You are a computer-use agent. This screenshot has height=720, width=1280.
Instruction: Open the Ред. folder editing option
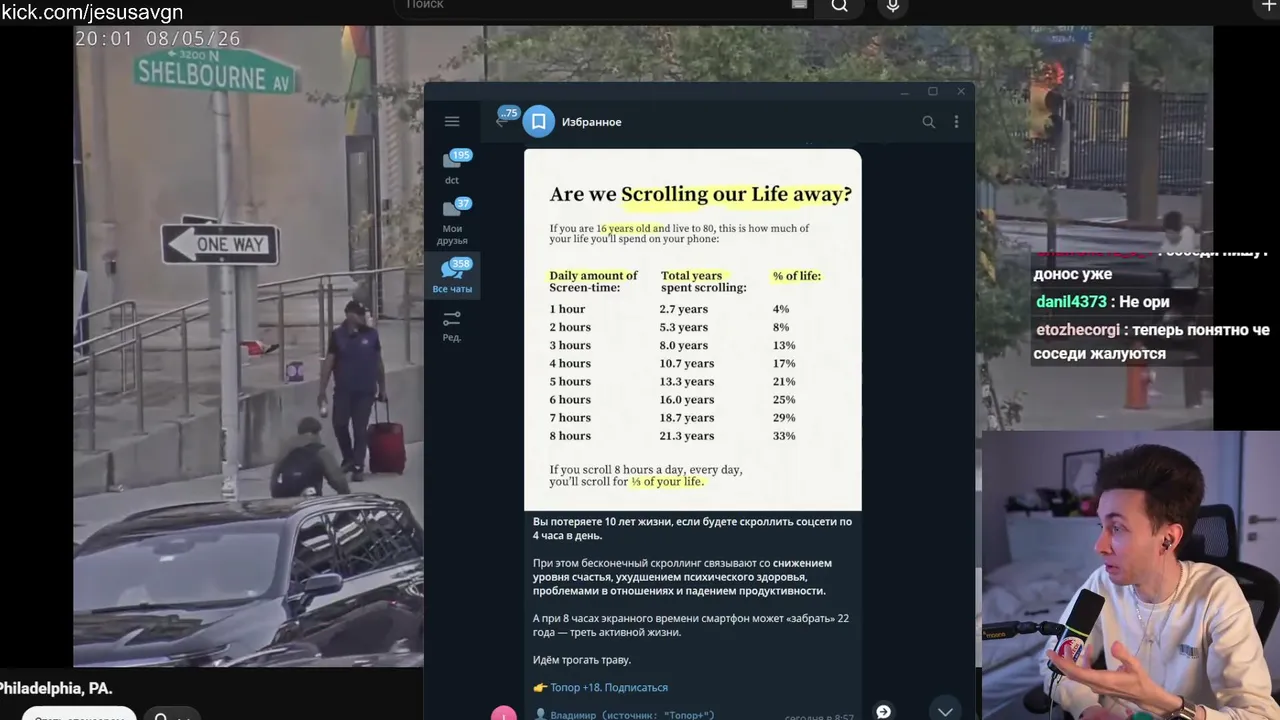pyautogui.click(x=452, y=326)
